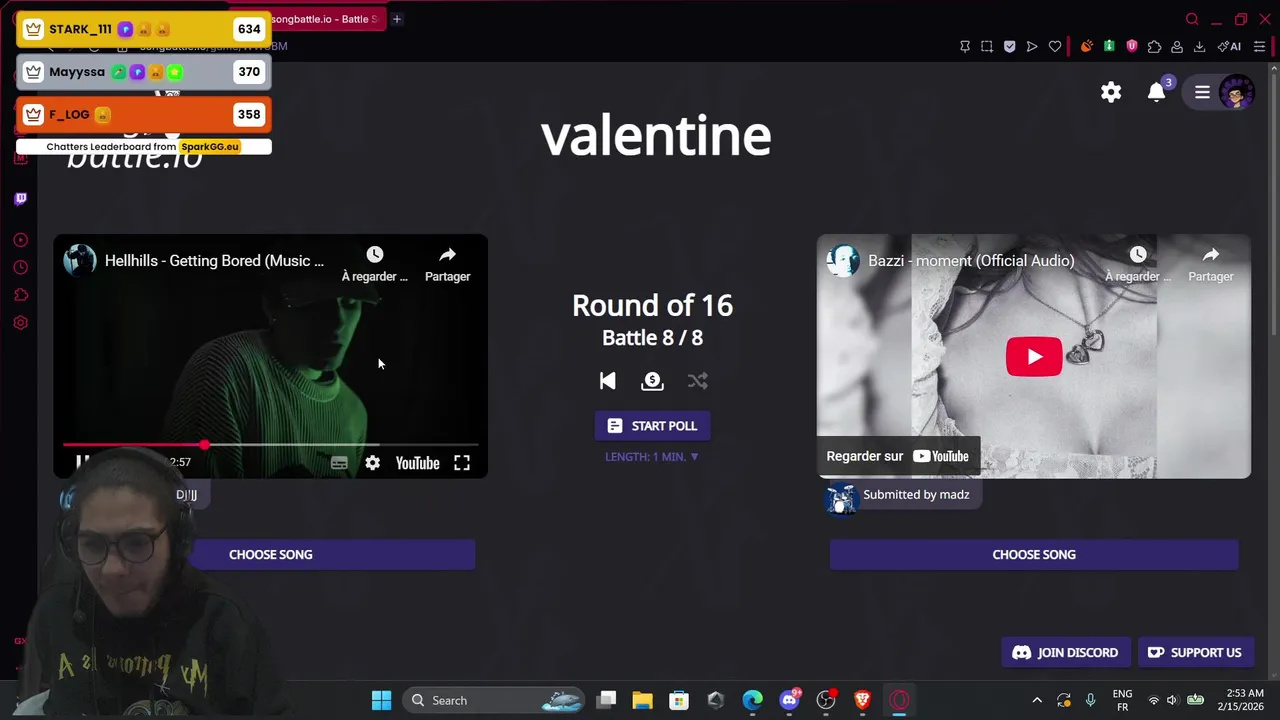Screen dimensions: 1280x720
Task: Toggle subtitles on the Hellhills video
Action: (339, 463)
